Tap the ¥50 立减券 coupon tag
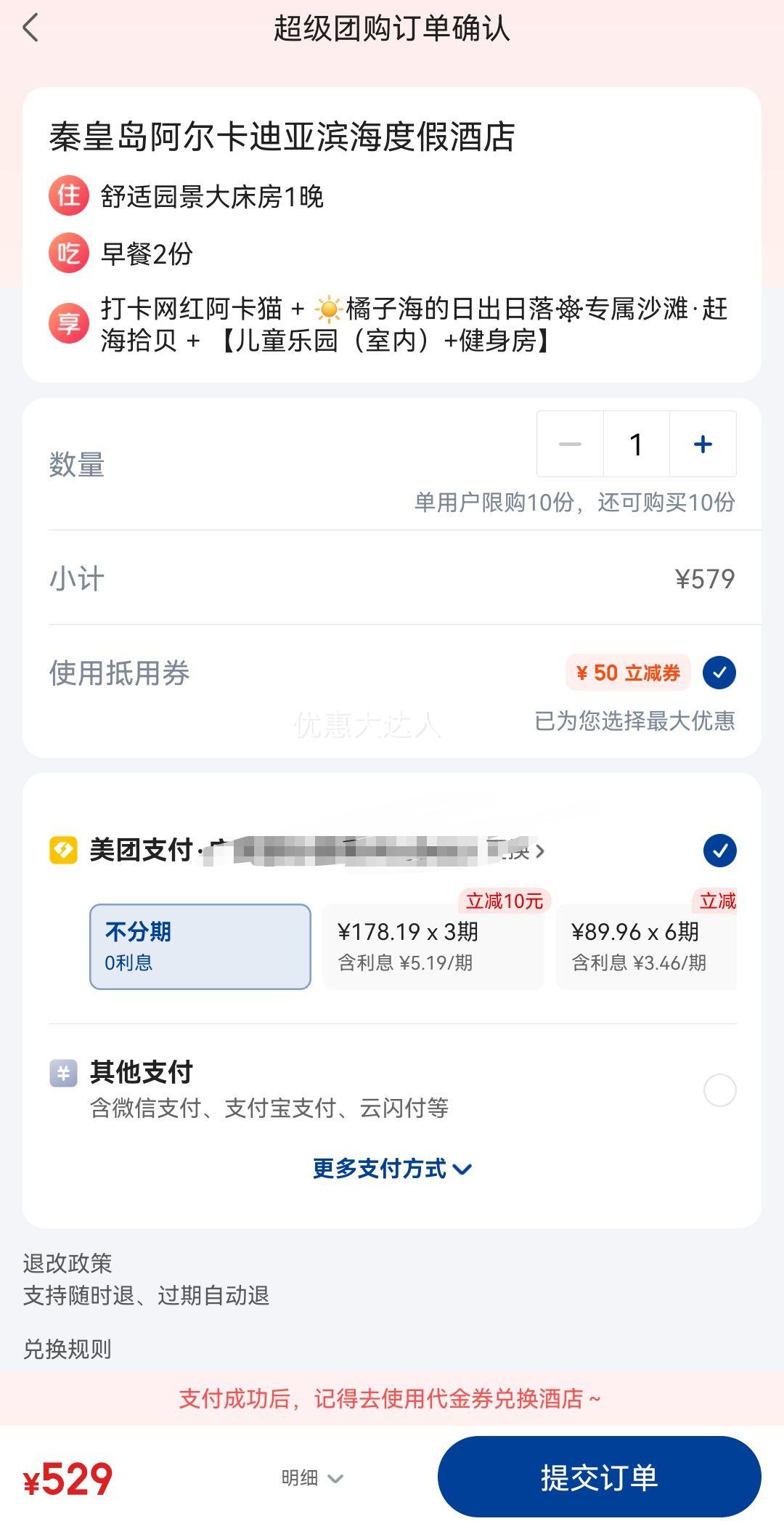 pos(628,673)
